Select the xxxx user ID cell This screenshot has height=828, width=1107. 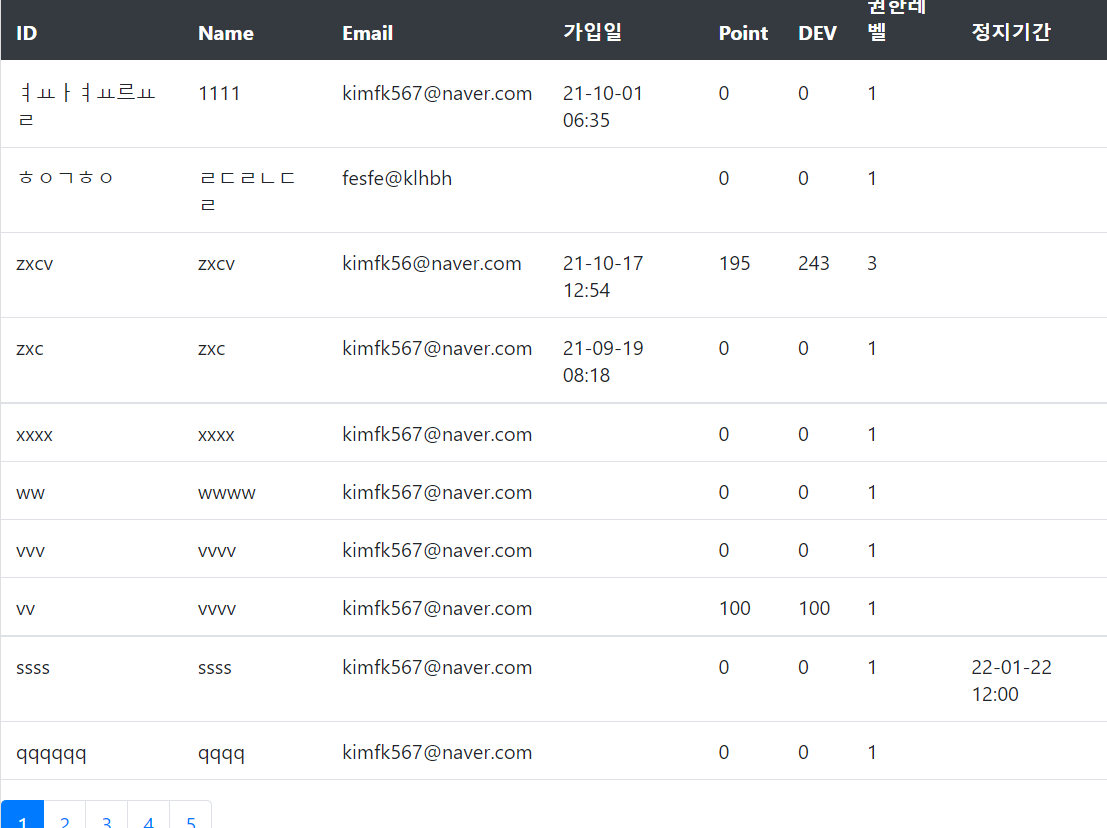(35, 435)
